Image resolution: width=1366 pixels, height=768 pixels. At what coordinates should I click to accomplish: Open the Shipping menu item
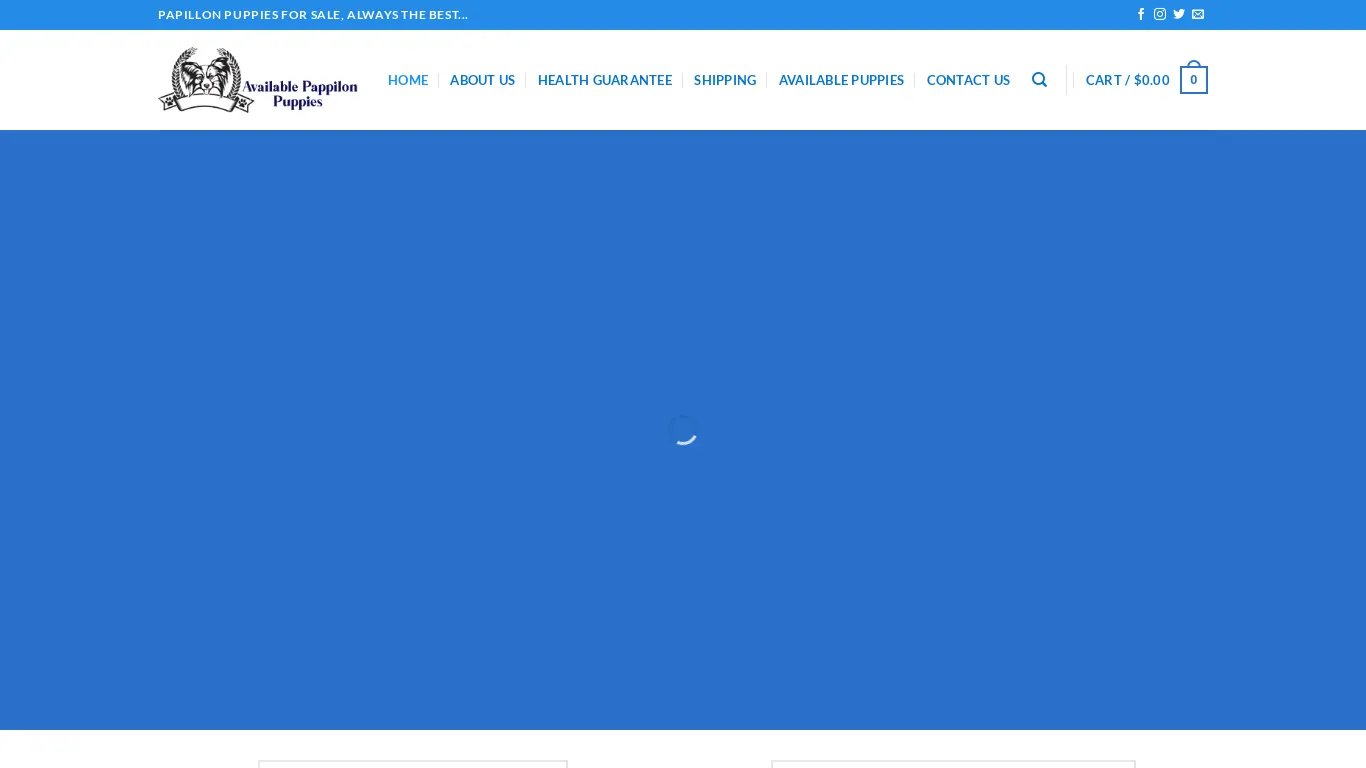(725, 80)
